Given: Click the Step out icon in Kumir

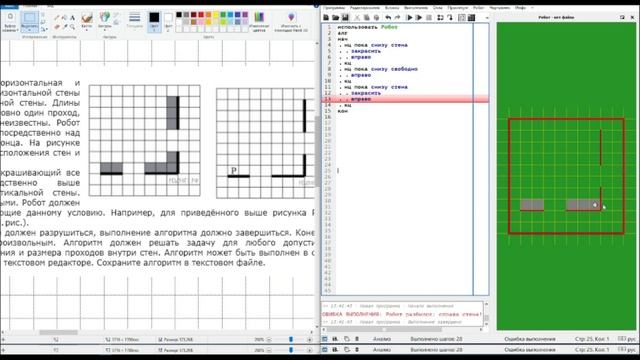Looking at the screenshot, I should (x=450, y=18).
